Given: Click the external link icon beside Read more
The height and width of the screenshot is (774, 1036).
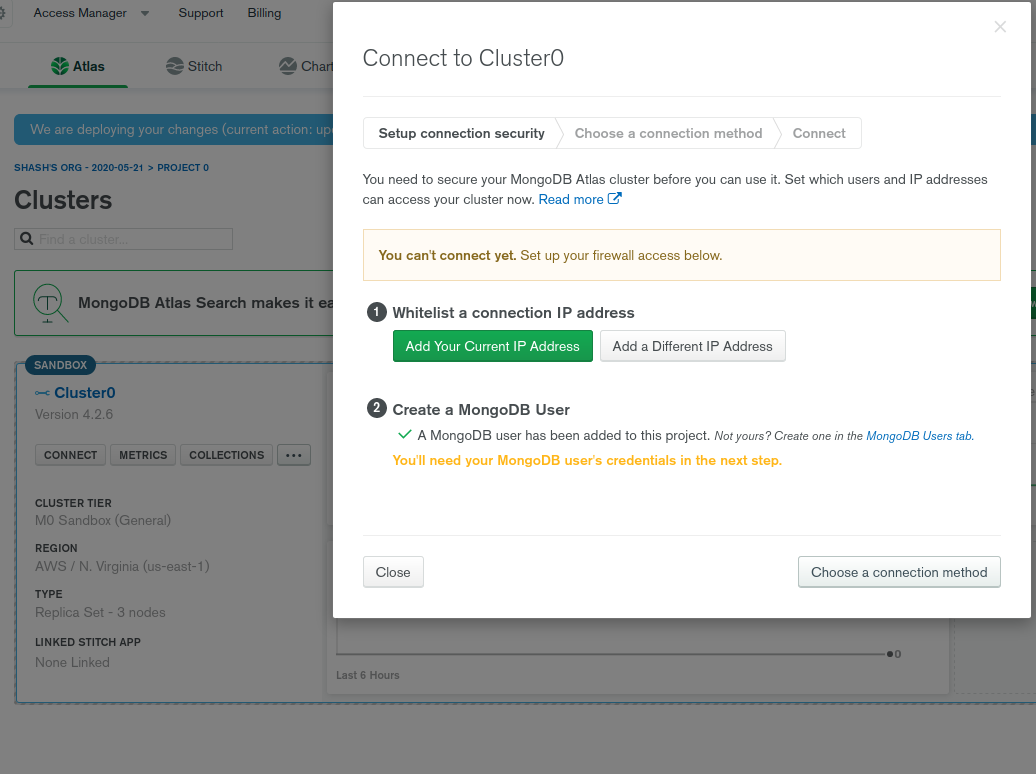Looking at the screenshot, I should pyautogui.click(x=615, y=199).
